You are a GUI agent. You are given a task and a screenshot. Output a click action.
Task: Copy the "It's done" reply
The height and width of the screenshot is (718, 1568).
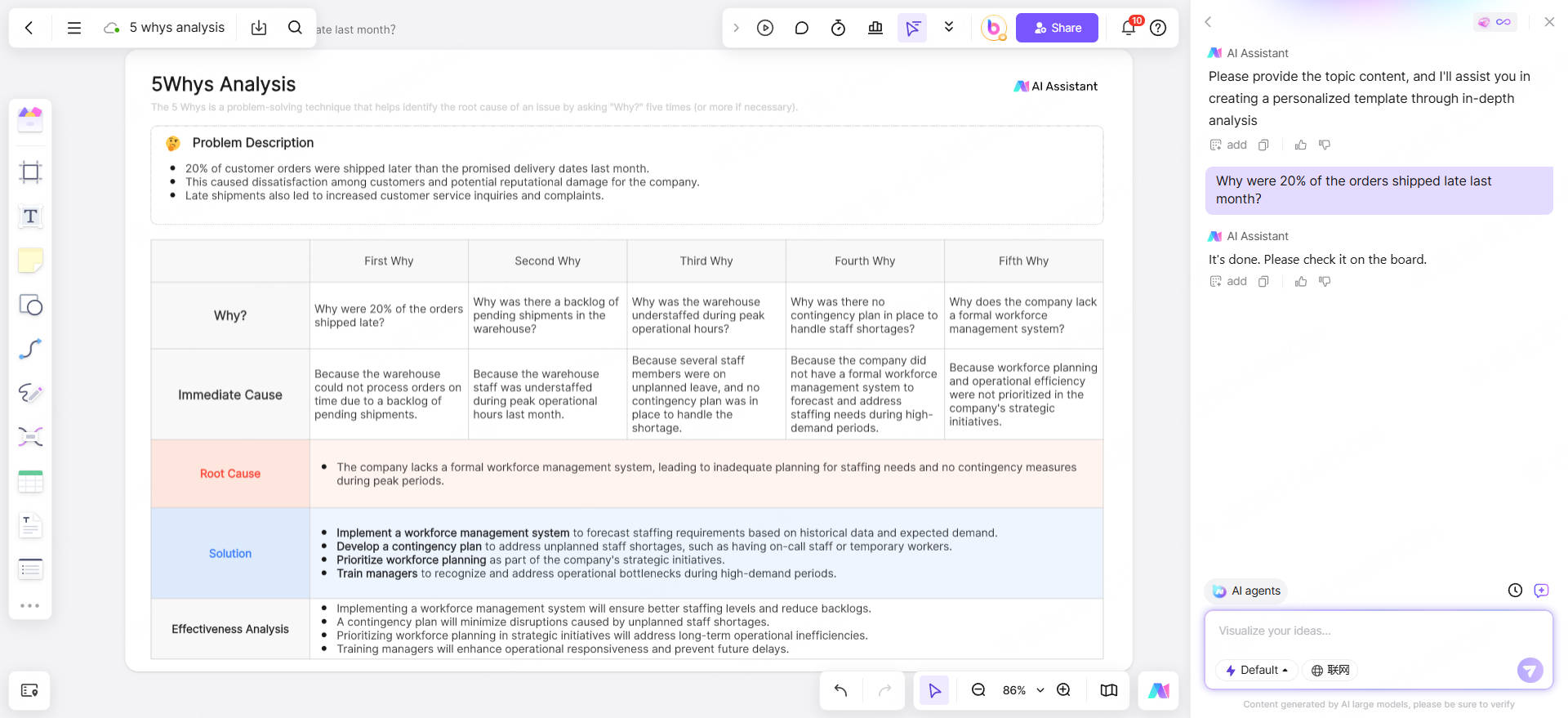point(1263,281)
